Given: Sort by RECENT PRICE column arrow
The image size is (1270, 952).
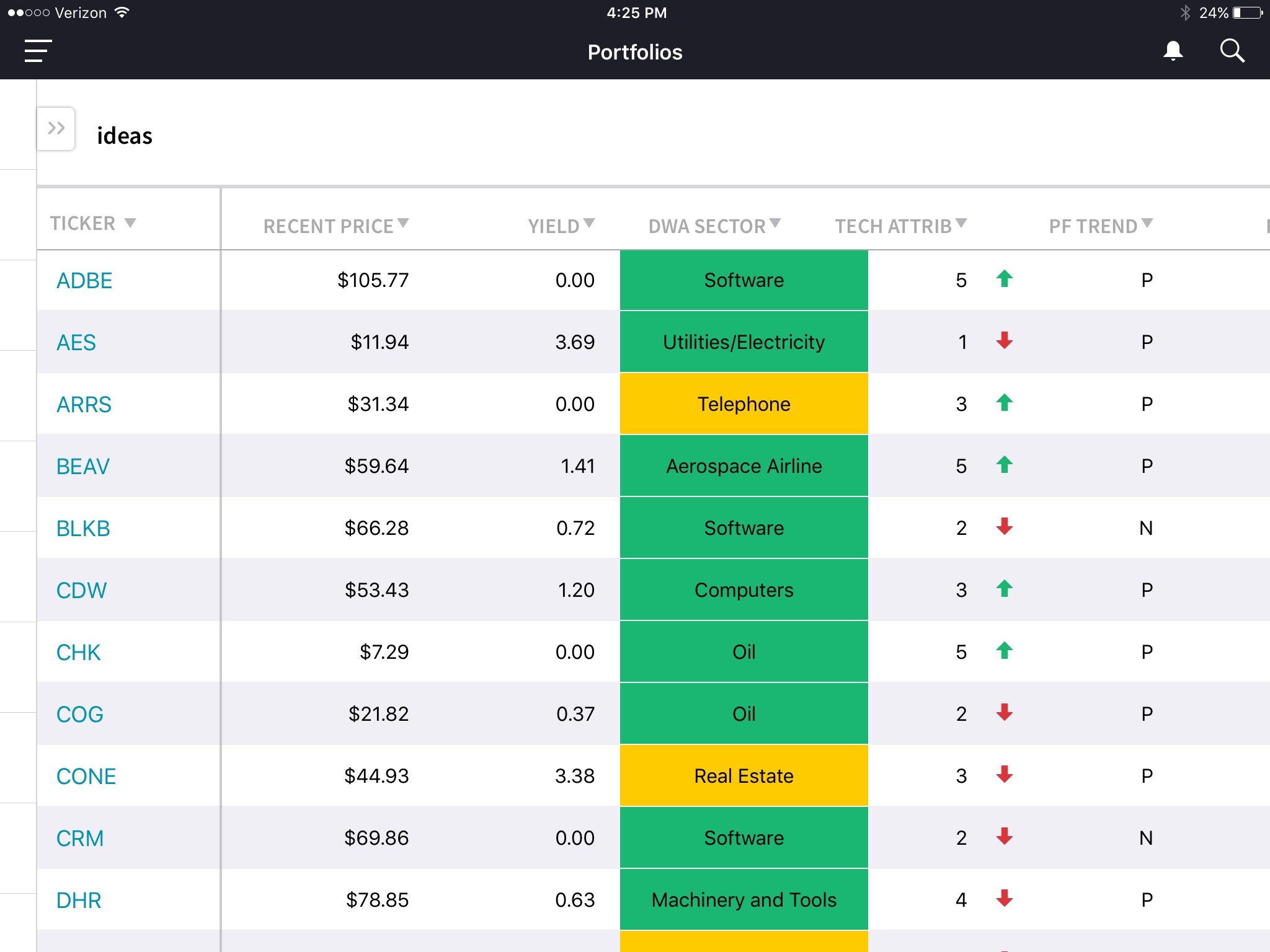Looking at the screenshot, I should [403, 223].
